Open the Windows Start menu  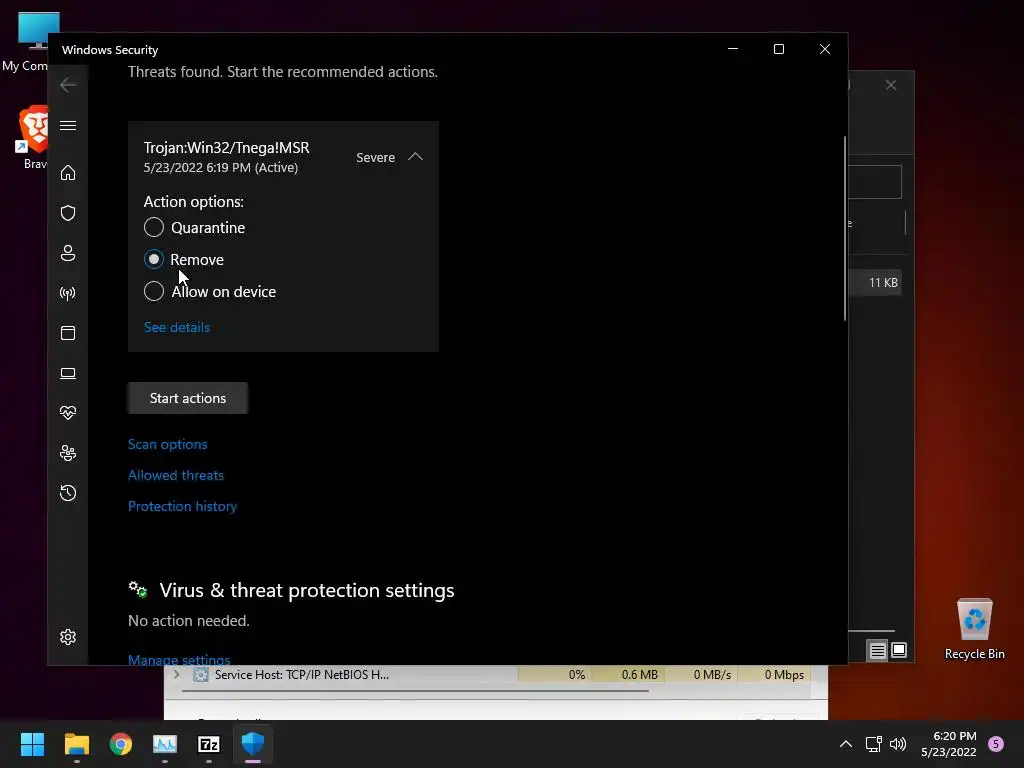click(32, 744)
